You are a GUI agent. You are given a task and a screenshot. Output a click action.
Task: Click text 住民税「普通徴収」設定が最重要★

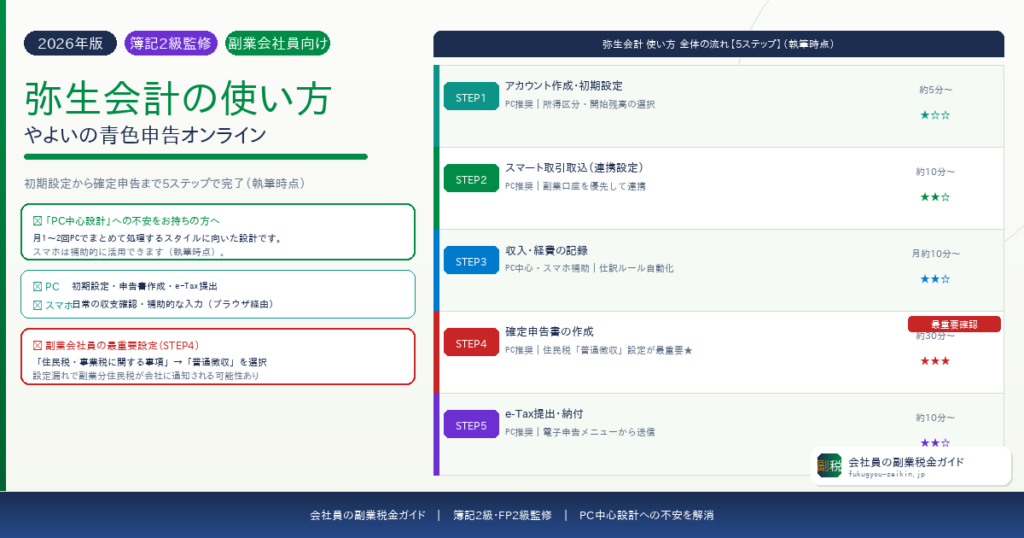tap(617, 351)
